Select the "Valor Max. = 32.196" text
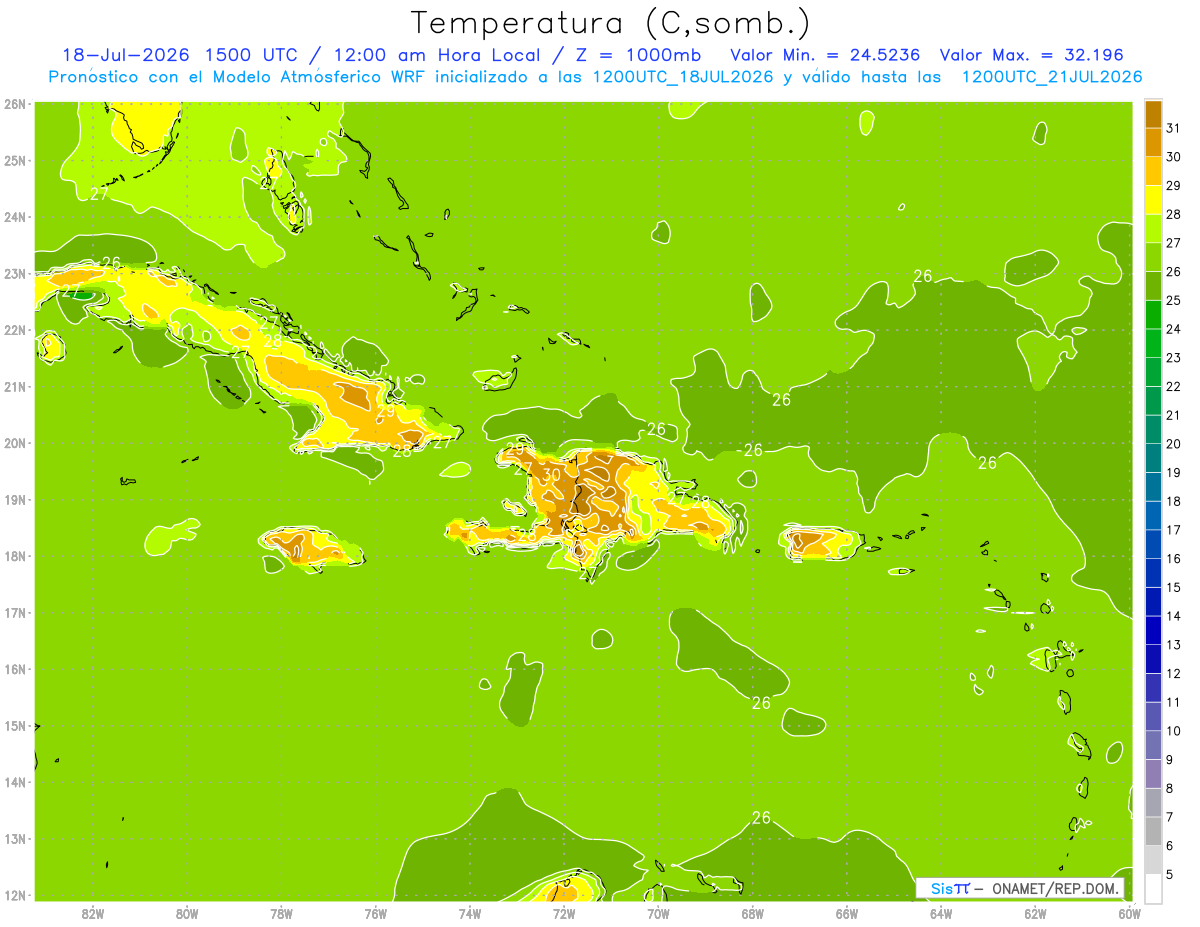 1030,55
